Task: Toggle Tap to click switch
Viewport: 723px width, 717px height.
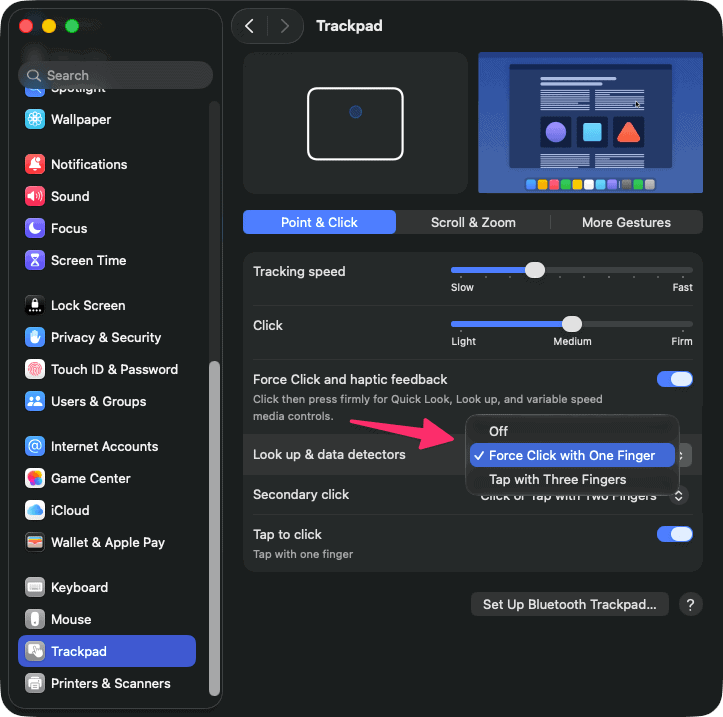Action: (x=674, y=534)
